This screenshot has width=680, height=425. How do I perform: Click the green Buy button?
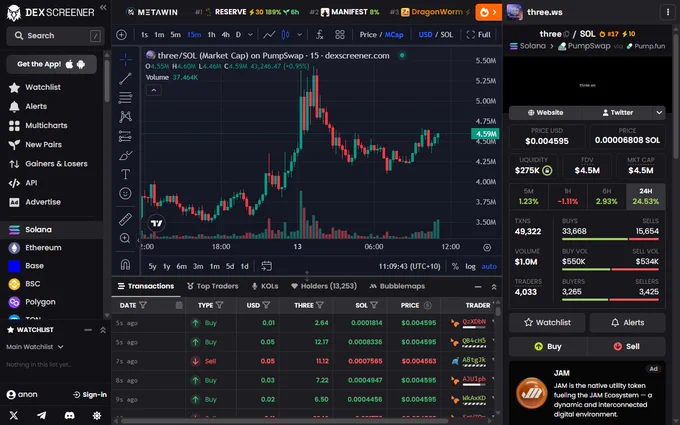[x=548, y=347]
